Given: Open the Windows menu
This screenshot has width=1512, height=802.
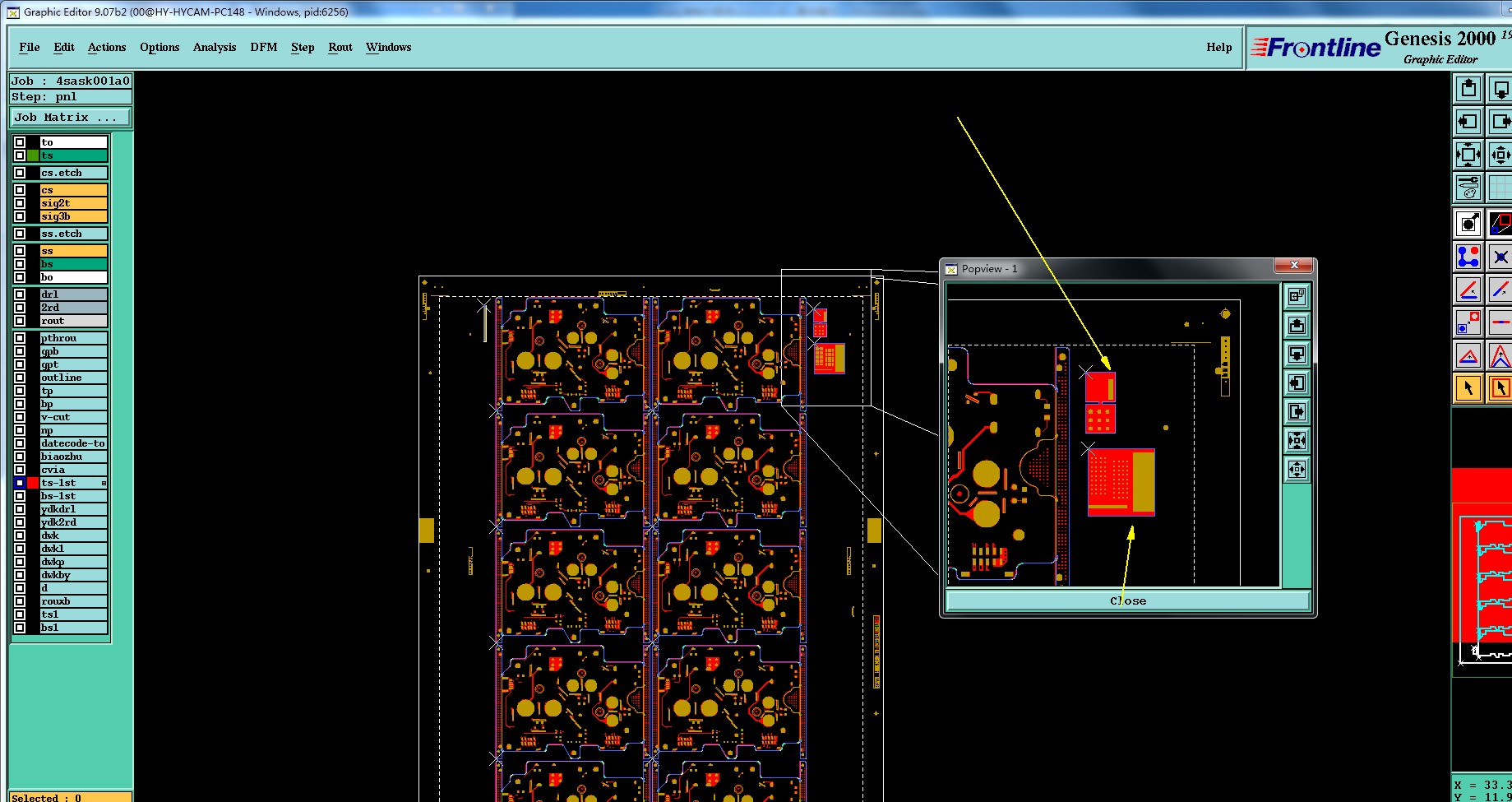Looking at the screenshot, I should (x=389, y=47).
